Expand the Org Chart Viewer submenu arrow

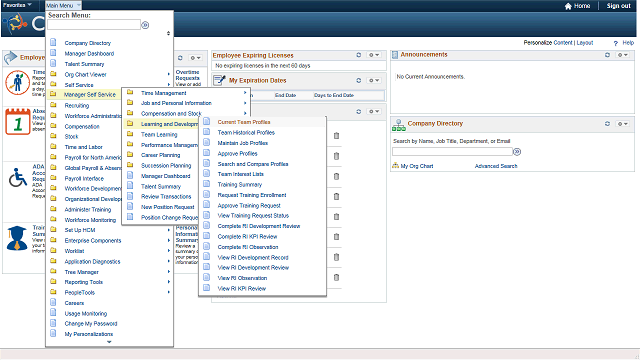pos(169,74)
